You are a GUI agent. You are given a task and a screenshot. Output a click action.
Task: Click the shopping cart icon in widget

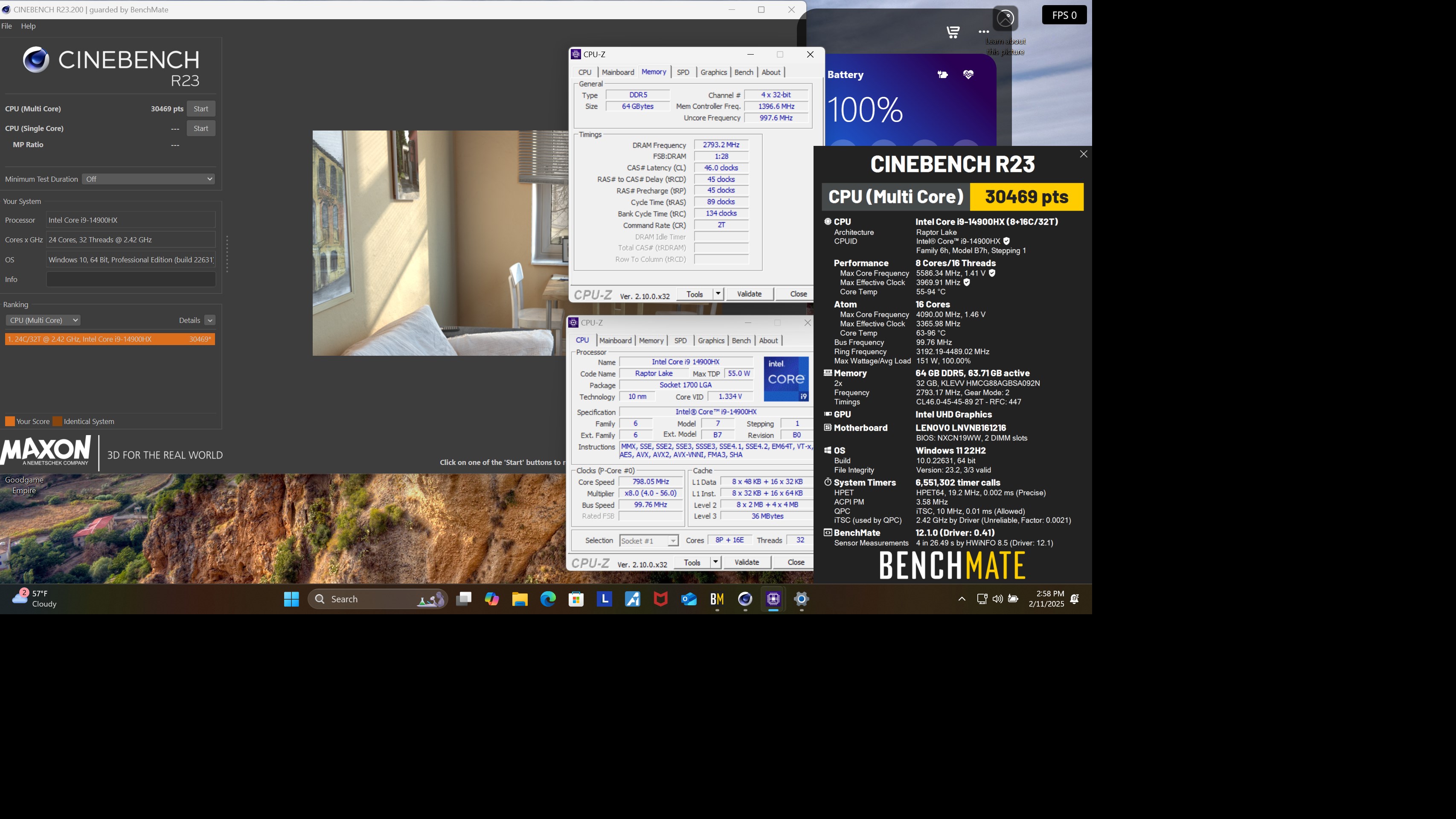[953, 32]
